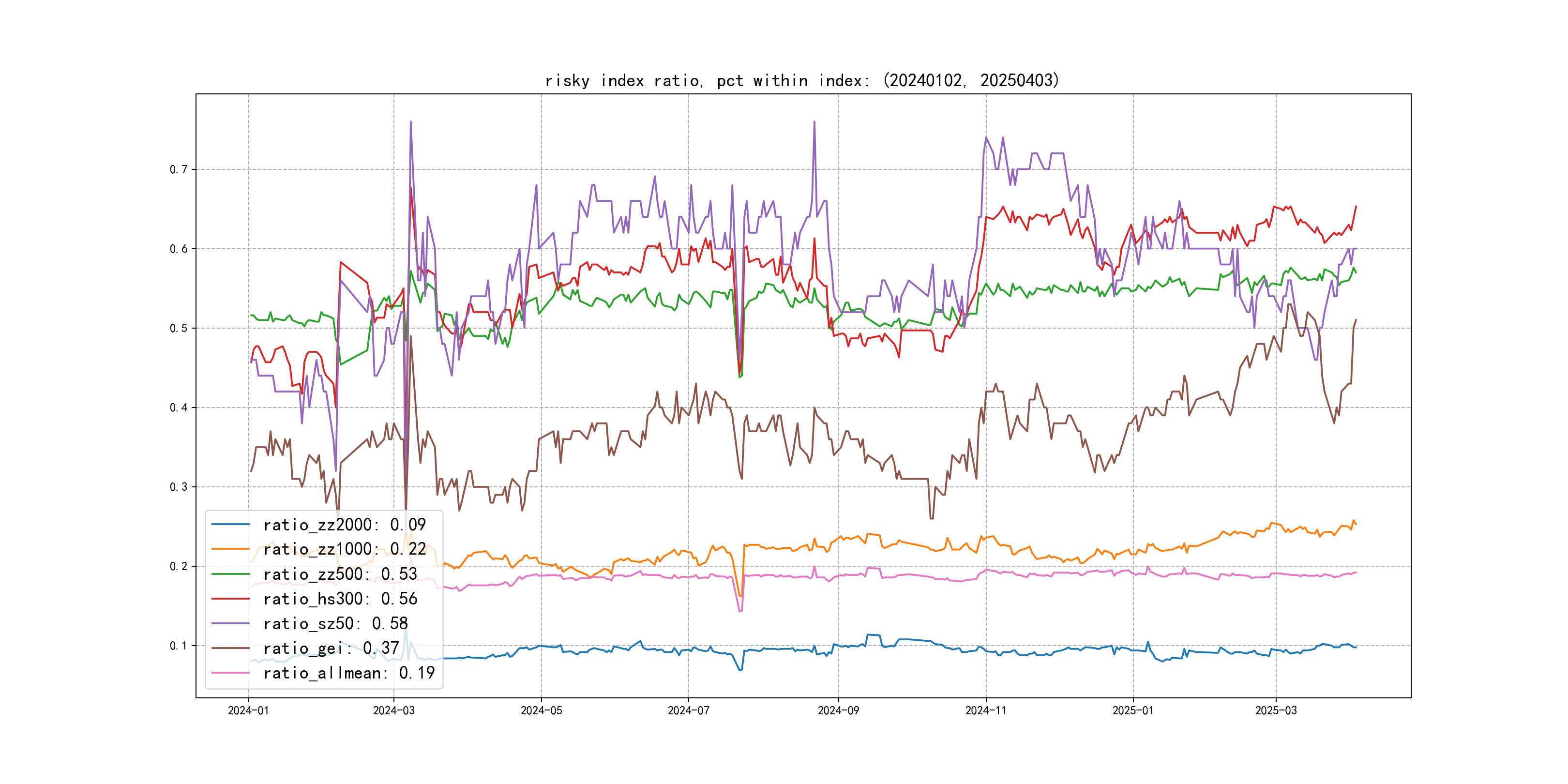Click the chart title text

pyautogui.click(x=801, y=80)
